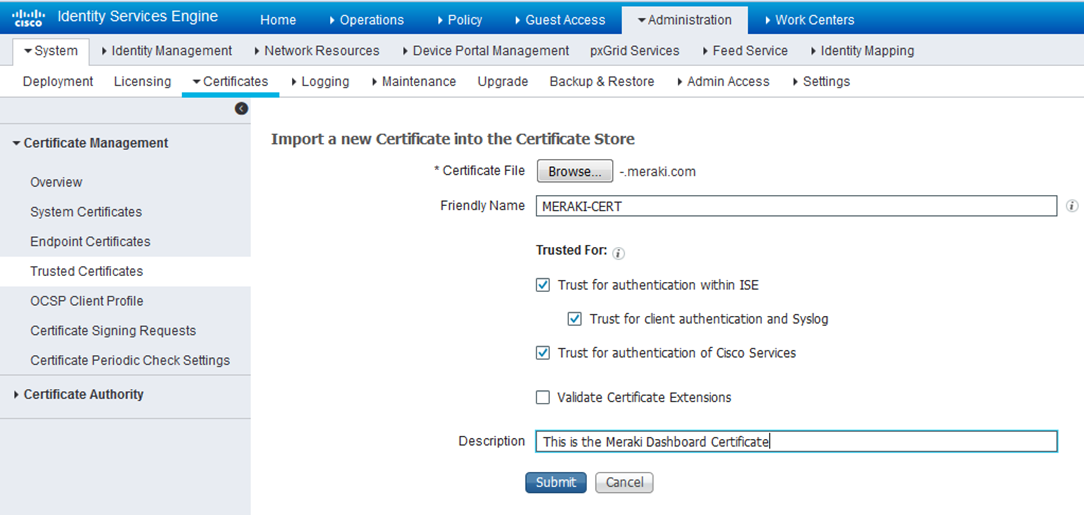The height and width of the screenshot is (515, 1084).
Task: Uncheck Trust for authentication of Cisco Services
Action: (x=543, y=353)
